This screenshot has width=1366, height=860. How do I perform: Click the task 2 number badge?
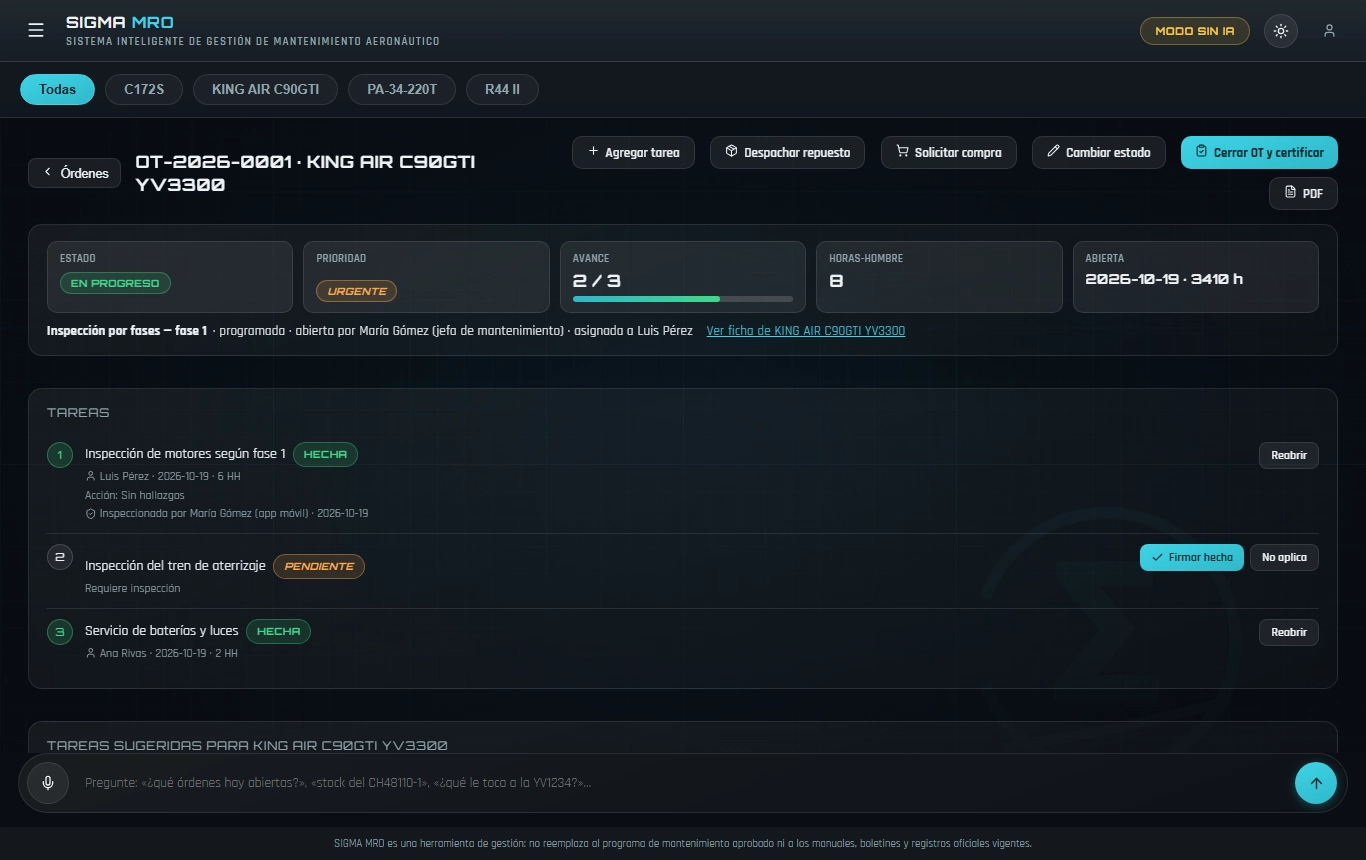[x=60, y=557]
